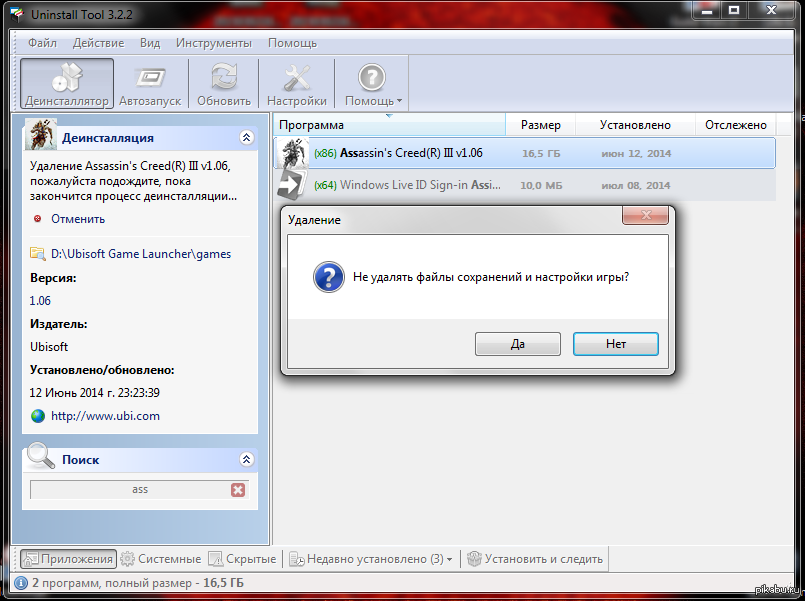This screenshot has height=601, width=805.
Task: Open the Инструменты menu
Action: pyautogui.click(x=214, y=43)
